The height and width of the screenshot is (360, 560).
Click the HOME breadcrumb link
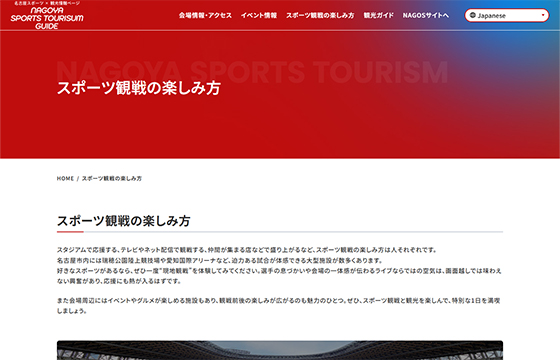(x=65, y=178)
